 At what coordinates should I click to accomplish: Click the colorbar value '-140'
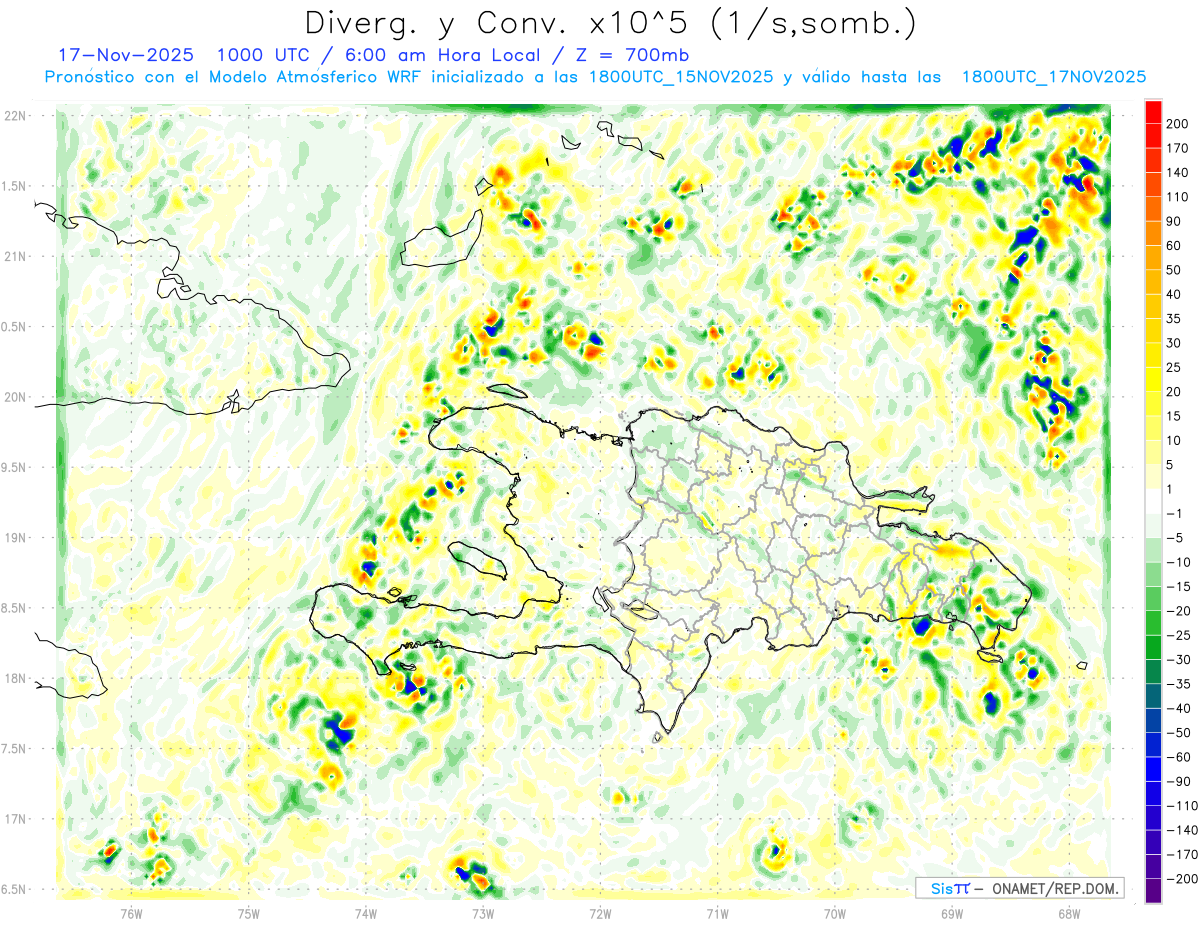(x=1183, y=830)
